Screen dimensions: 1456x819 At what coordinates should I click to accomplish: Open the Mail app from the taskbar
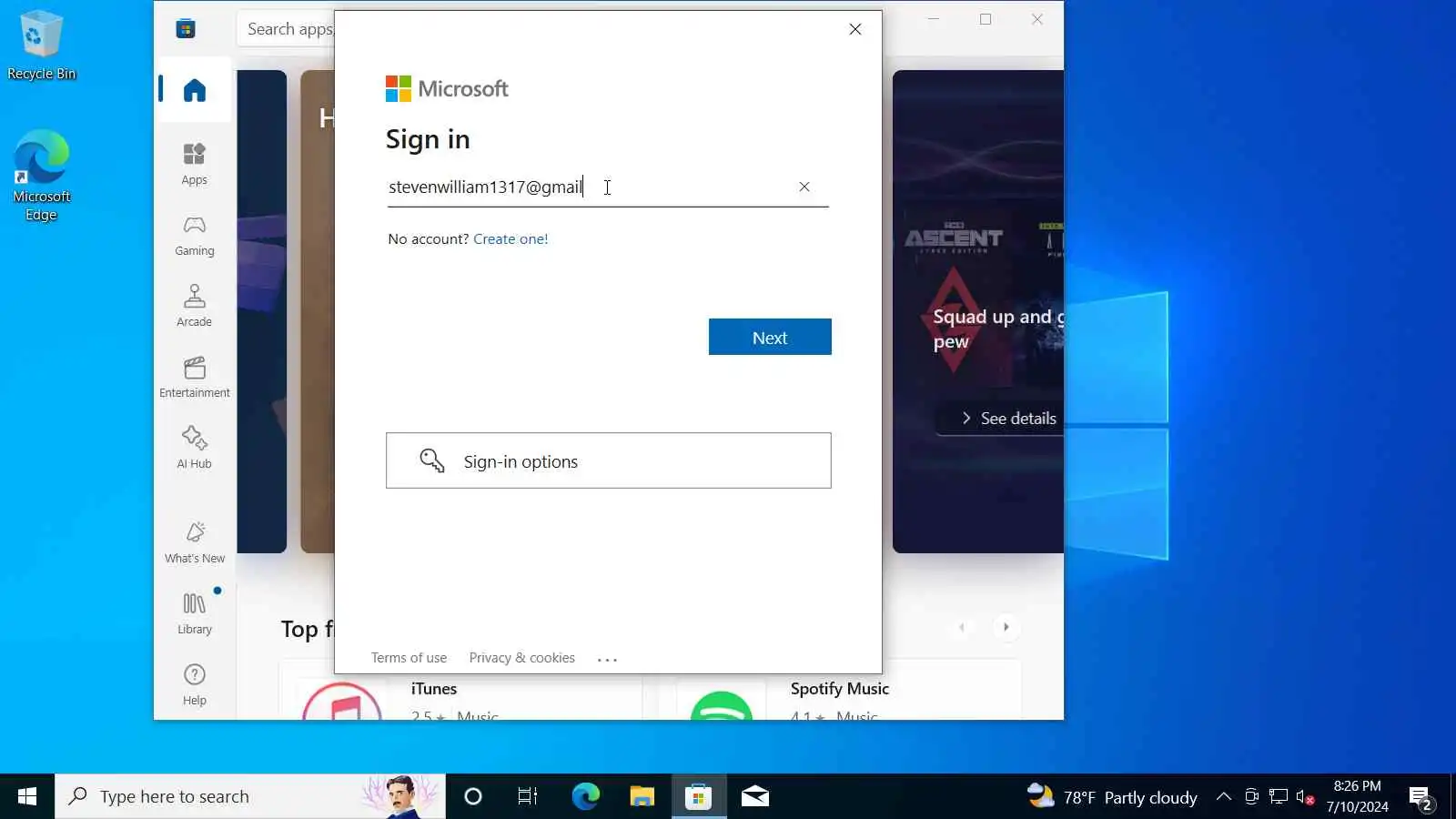click(x=755, y=796)
